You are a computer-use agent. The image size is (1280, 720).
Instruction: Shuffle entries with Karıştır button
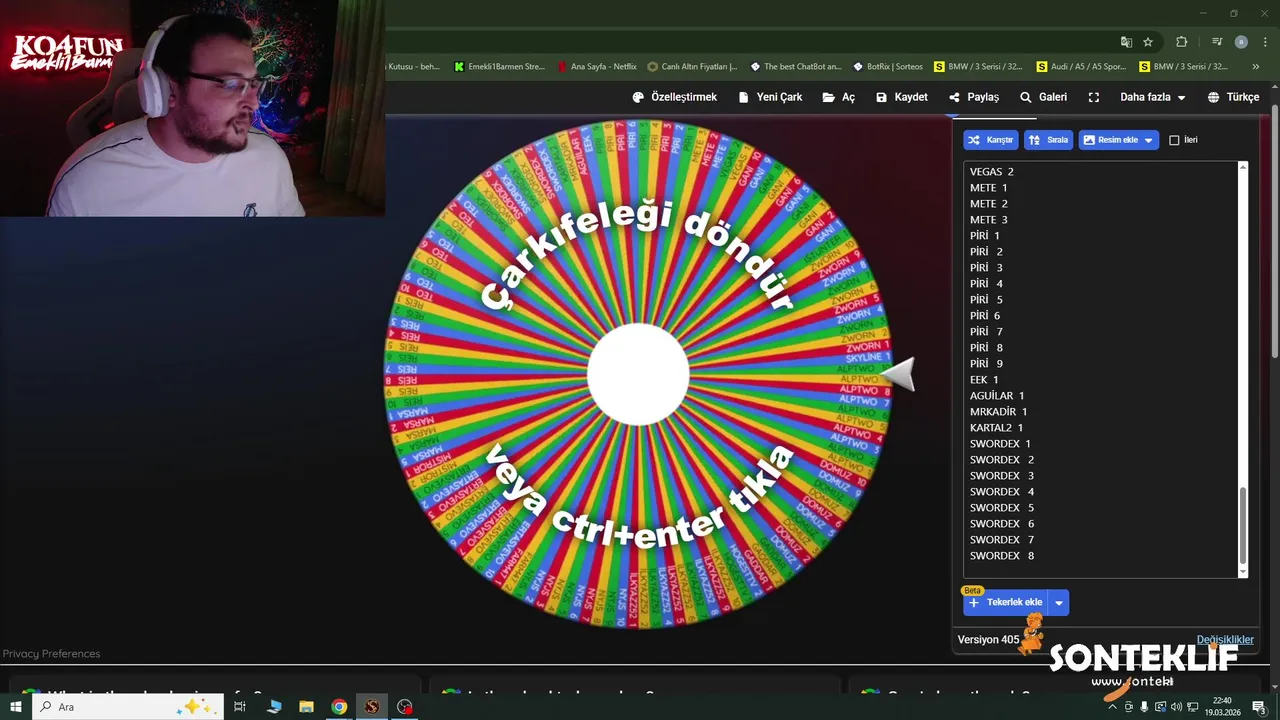pos(990,140)
